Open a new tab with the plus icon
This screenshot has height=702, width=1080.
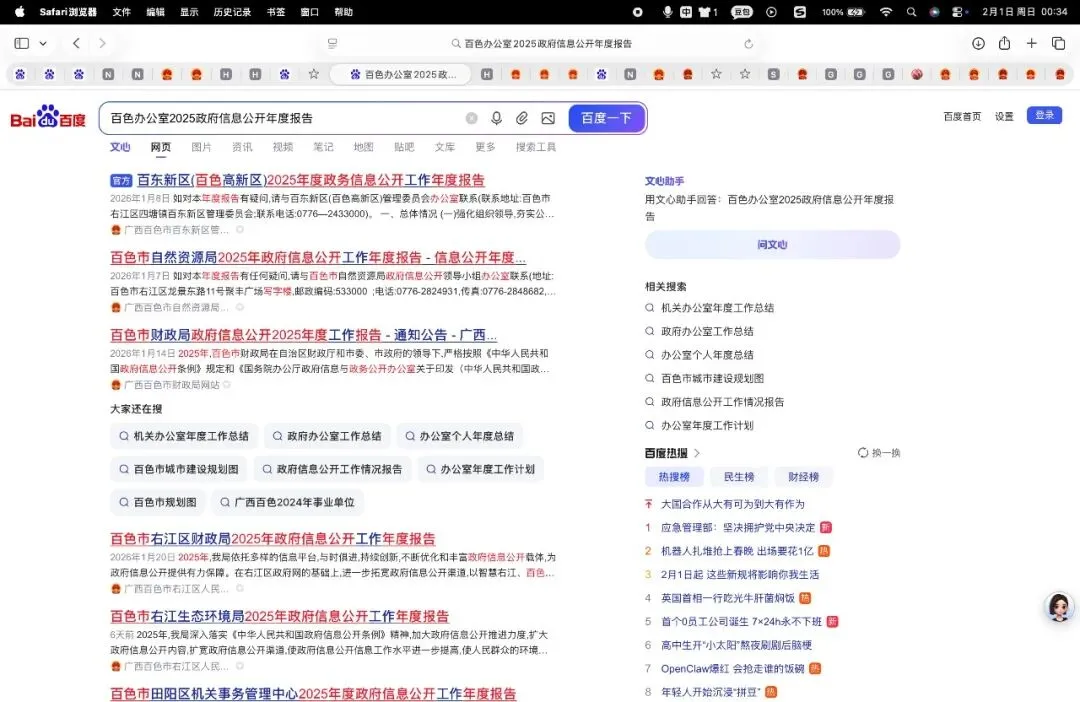(1031, 43)
